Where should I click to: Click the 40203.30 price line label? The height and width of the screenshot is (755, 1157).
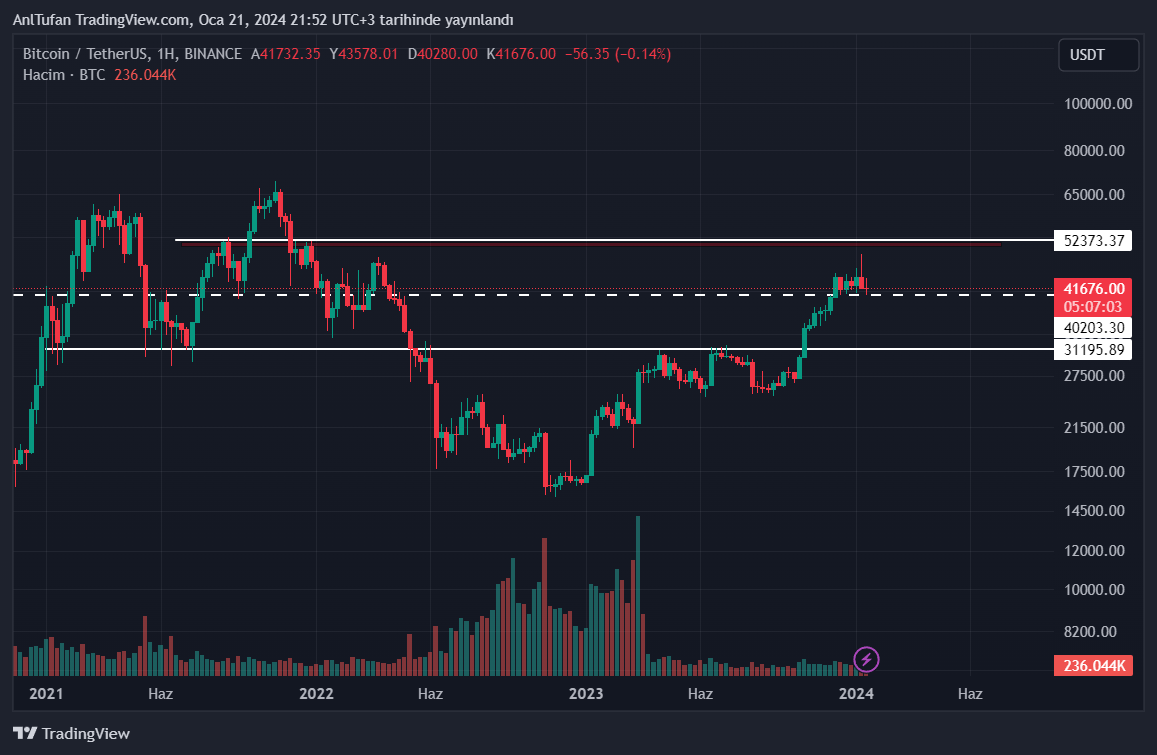coord(1093,328)
